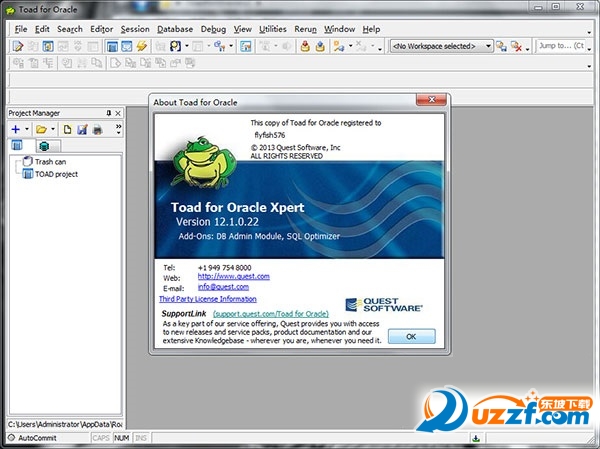Open the Window menu
This screenshot has width=600, height=449.
click(x=339, y=29)
